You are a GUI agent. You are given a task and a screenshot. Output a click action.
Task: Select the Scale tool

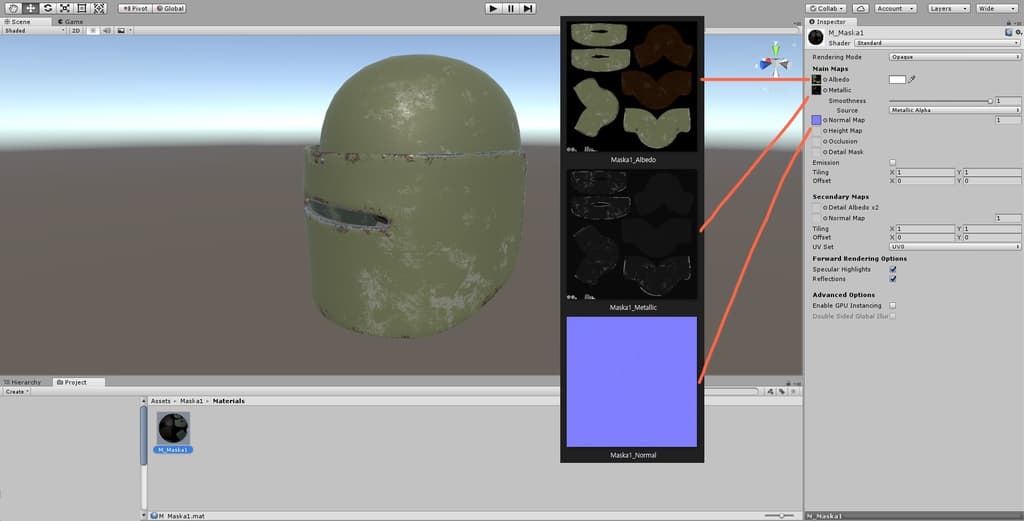point(65,8)
